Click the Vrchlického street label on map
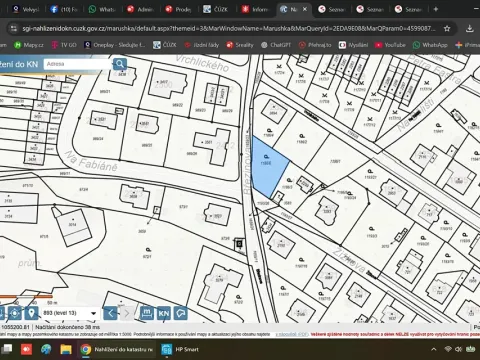480x360 pixels. [202, 63]
